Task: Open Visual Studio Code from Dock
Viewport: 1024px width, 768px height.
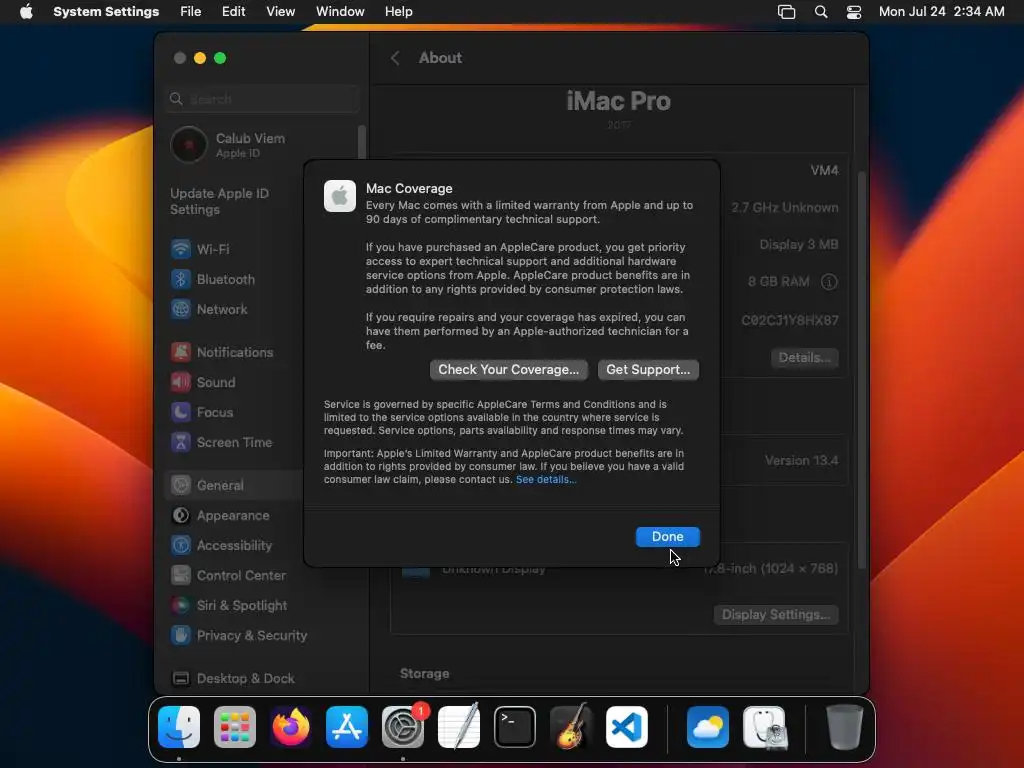Action: tap(627, 727)
